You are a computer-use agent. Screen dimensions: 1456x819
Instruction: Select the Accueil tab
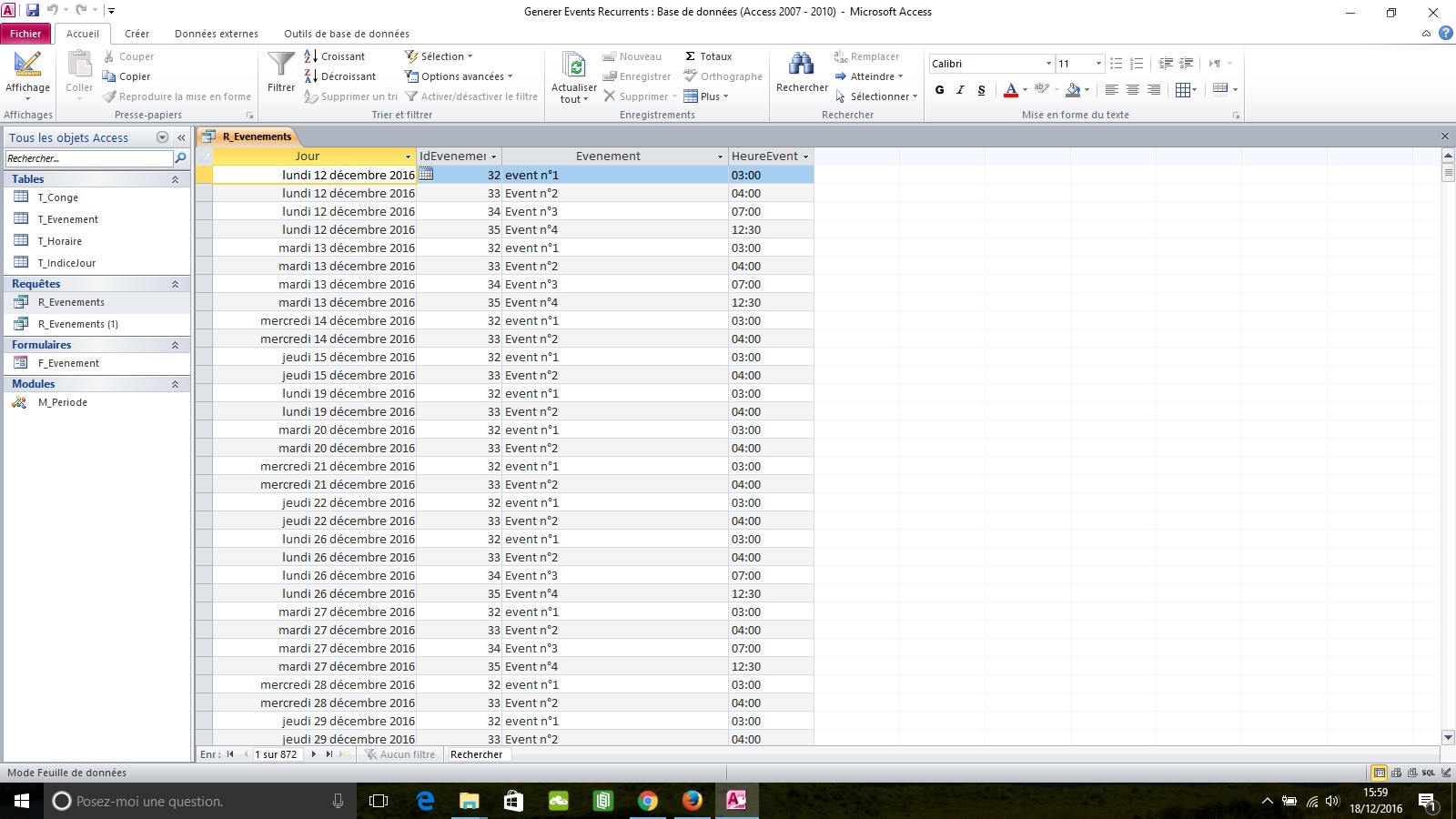coord(83,34)
